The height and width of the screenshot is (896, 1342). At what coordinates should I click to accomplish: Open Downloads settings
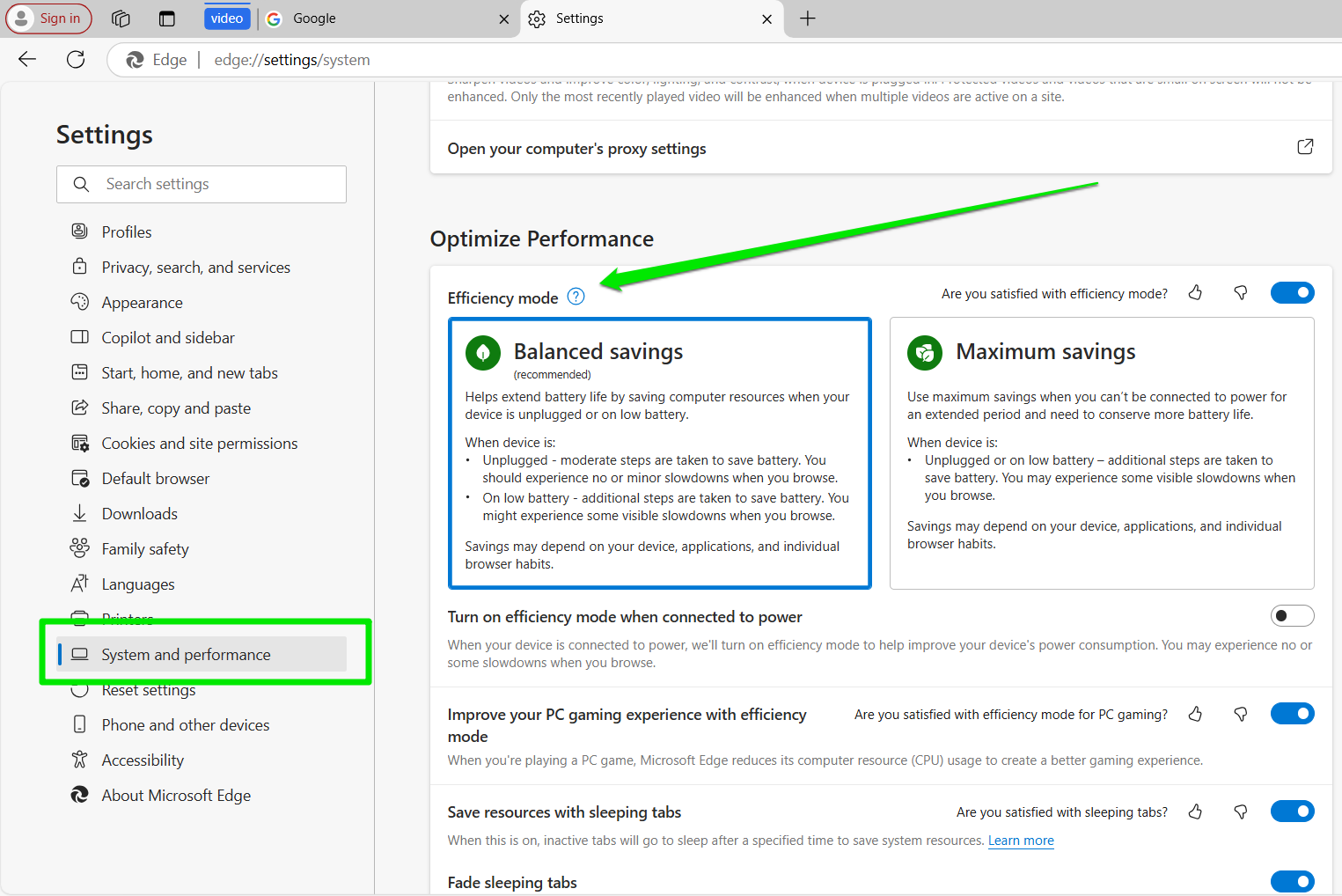pos(202,513)
